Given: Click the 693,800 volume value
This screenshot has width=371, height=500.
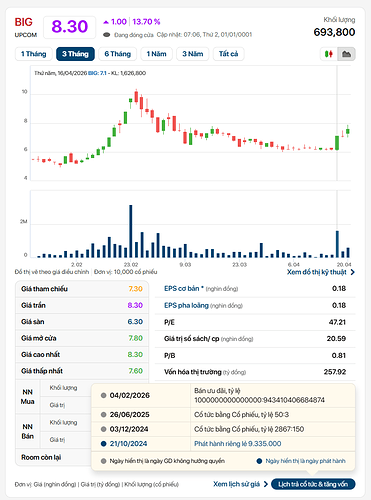Looking at the screenshot, I should 334,32.
